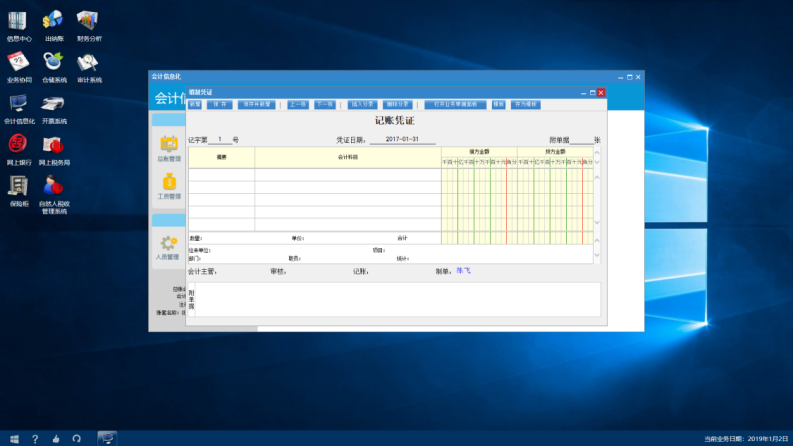This screenshot has width=793, height=446.
Task: Click taskbar 当前业务日期 date text
Action: point(746,439)
